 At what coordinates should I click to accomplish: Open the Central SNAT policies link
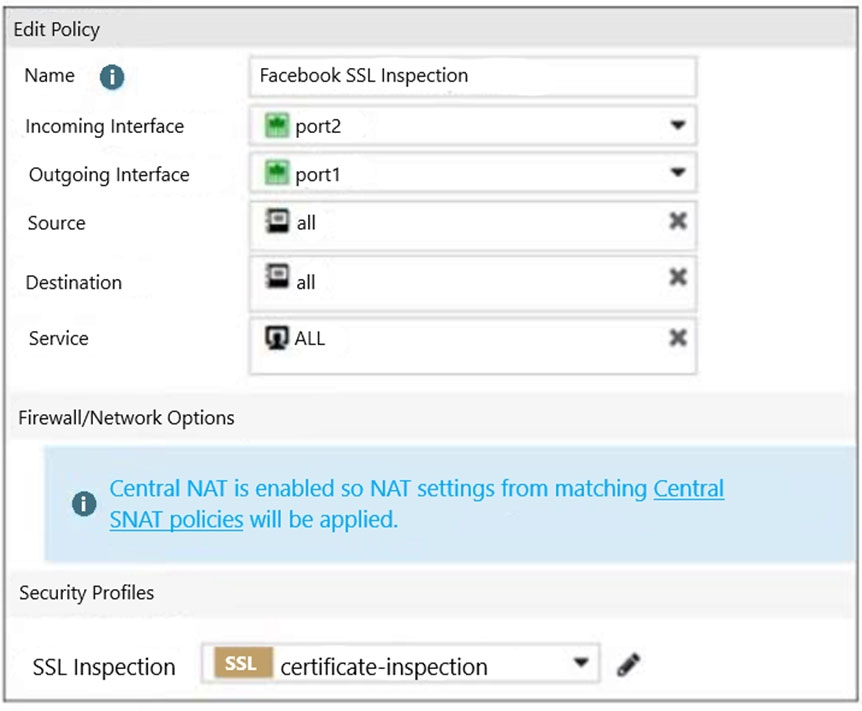coord(417,504)
